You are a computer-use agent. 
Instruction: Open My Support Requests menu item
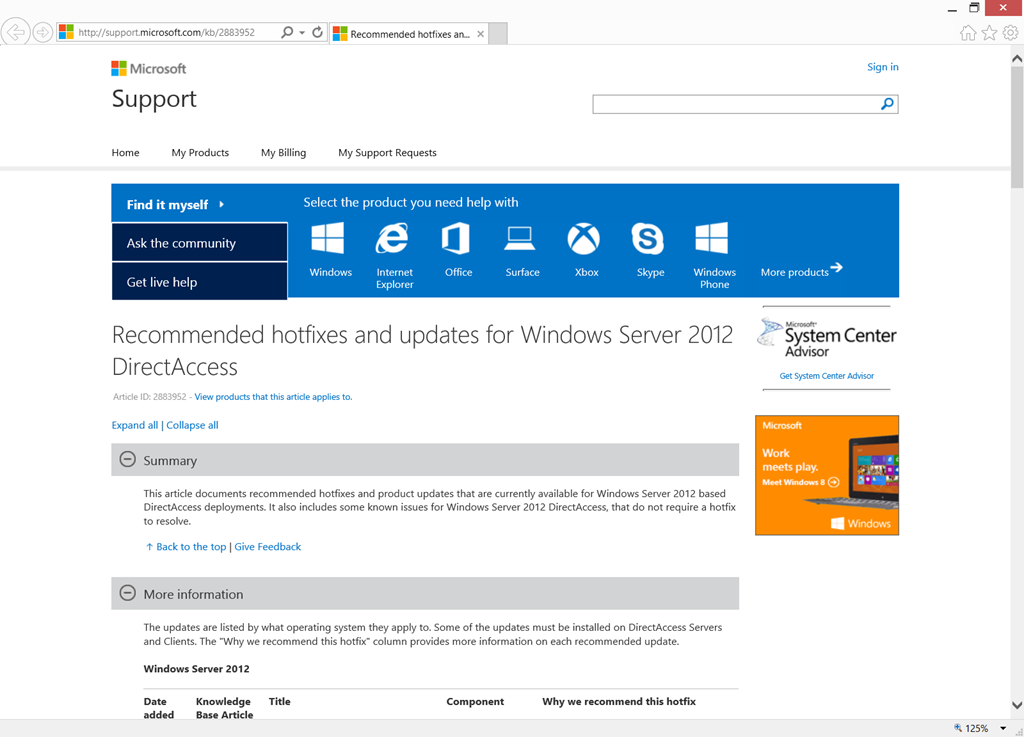[x=387, y=153]
